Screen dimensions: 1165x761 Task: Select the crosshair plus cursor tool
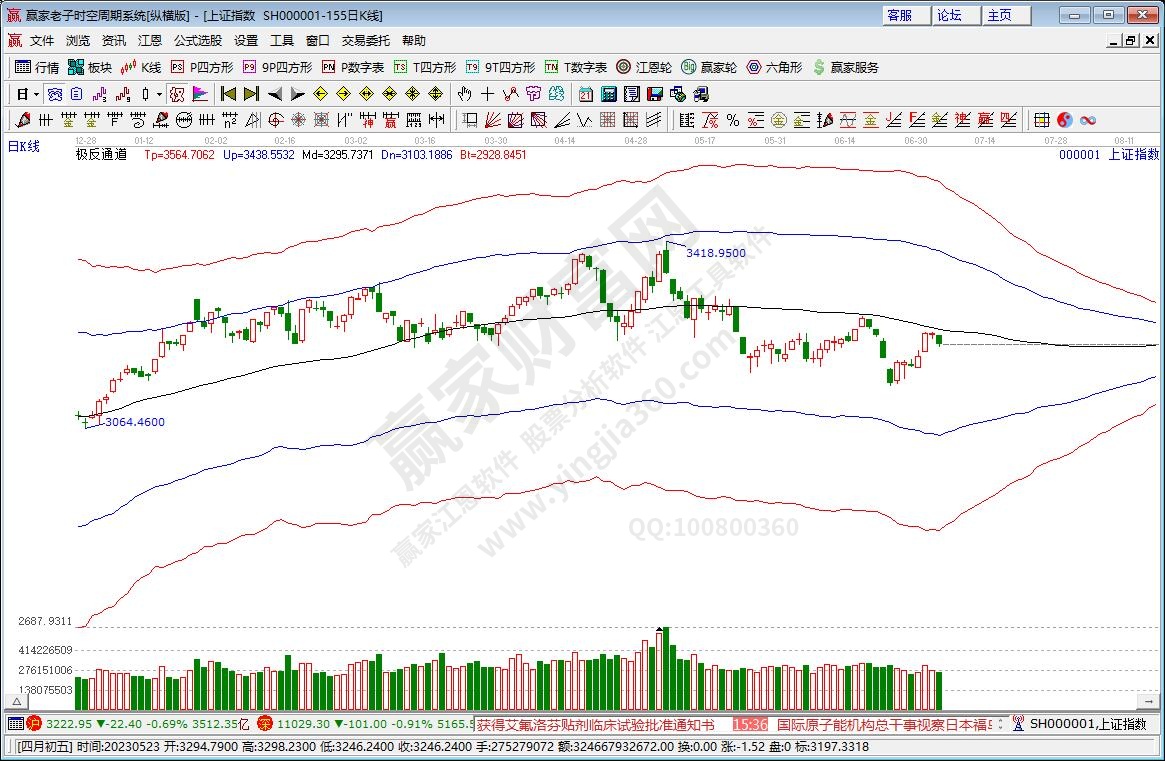pos(487,94)
